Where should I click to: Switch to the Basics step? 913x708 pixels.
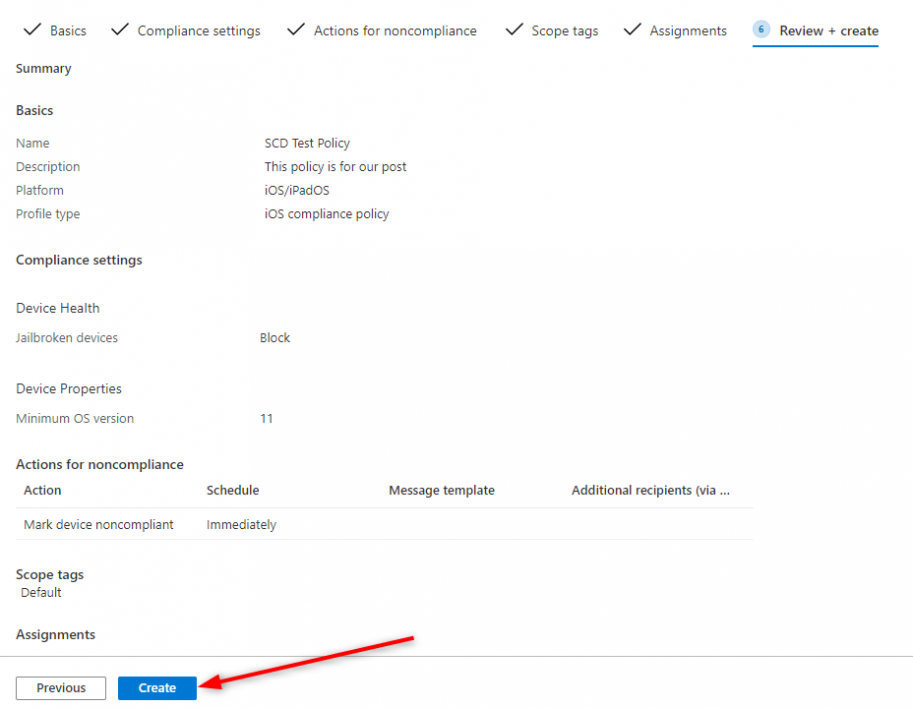[x=66, y=31]
